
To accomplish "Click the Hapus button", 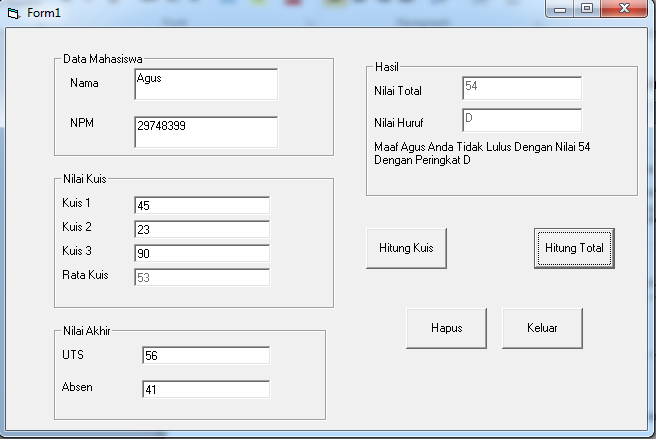I will [446, 328].
